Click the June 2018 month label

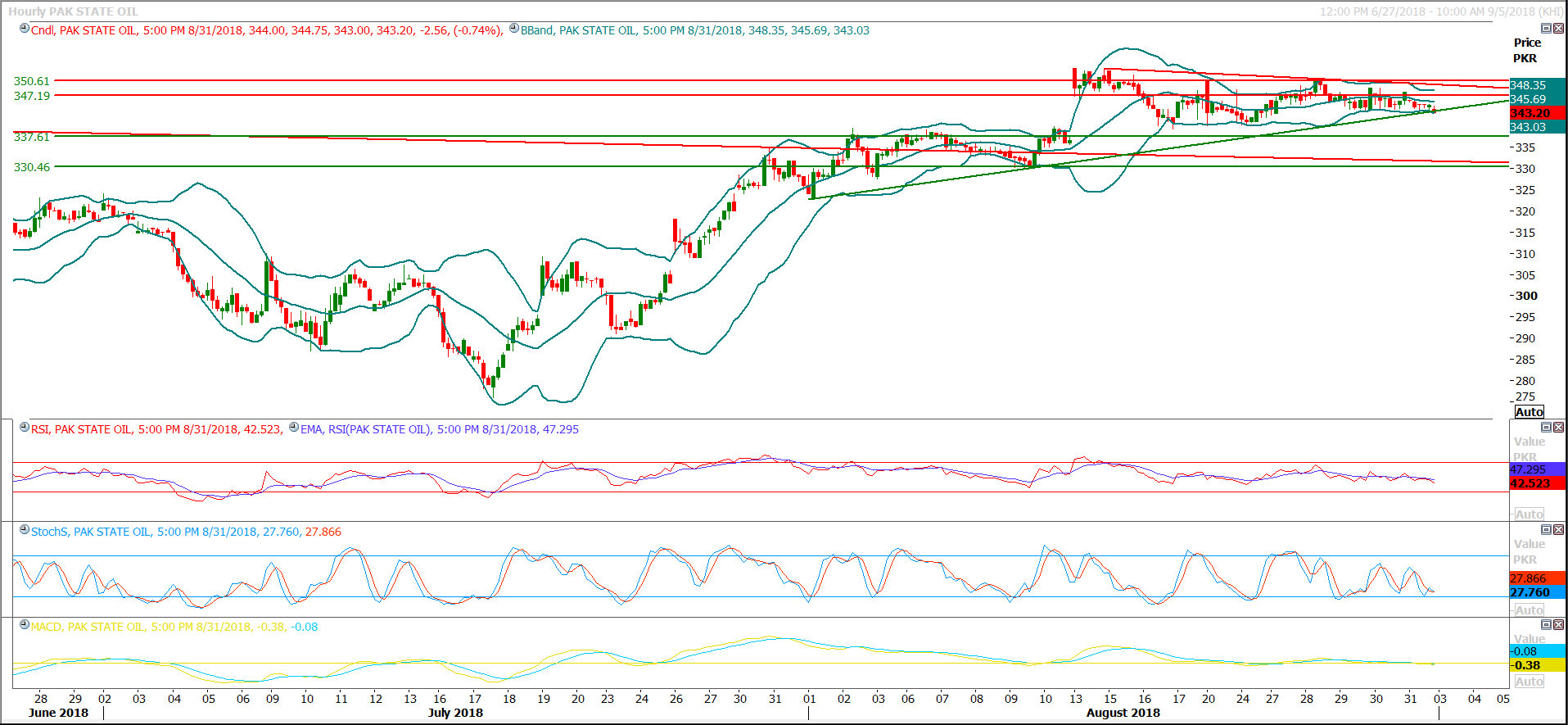(x=58, y=713)
